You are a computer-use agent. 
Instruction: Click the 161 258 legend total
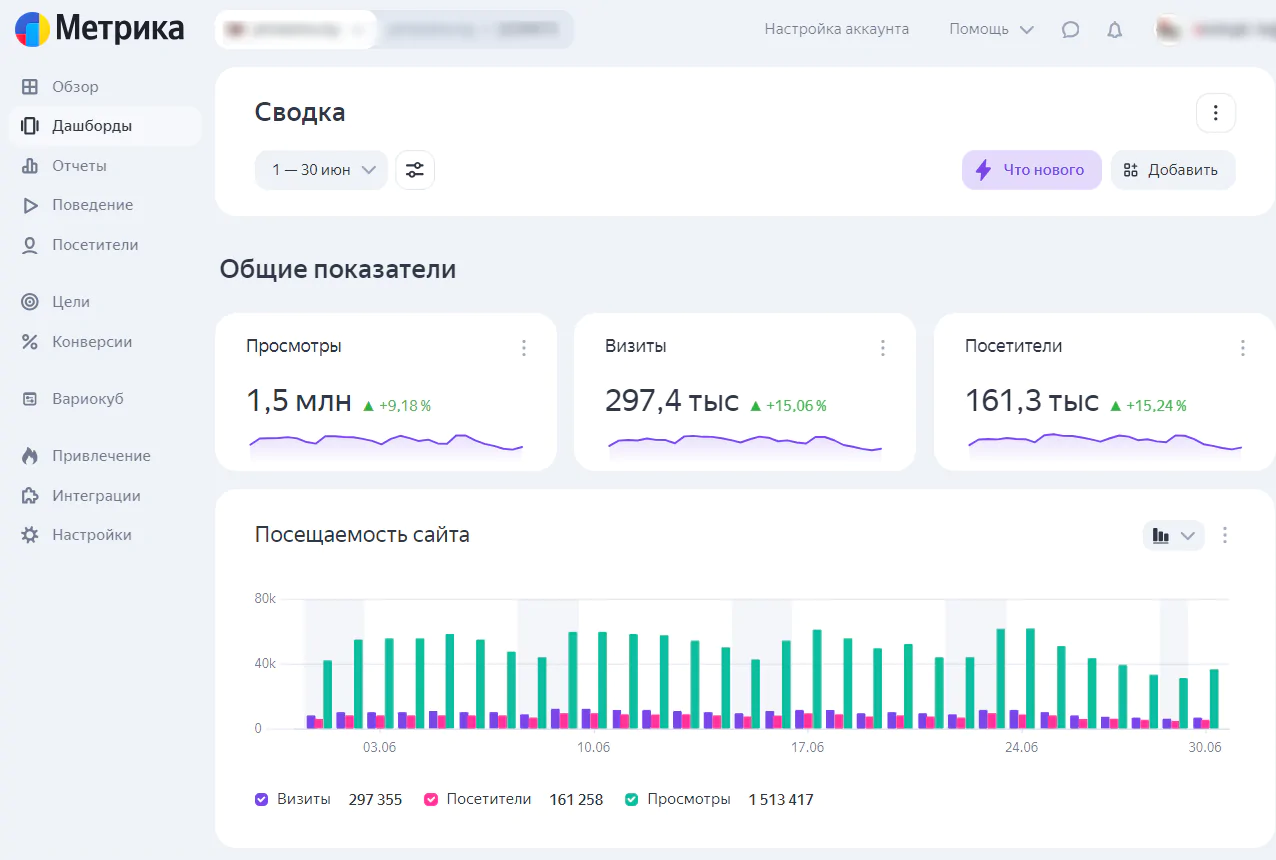(x=576, y=800)
